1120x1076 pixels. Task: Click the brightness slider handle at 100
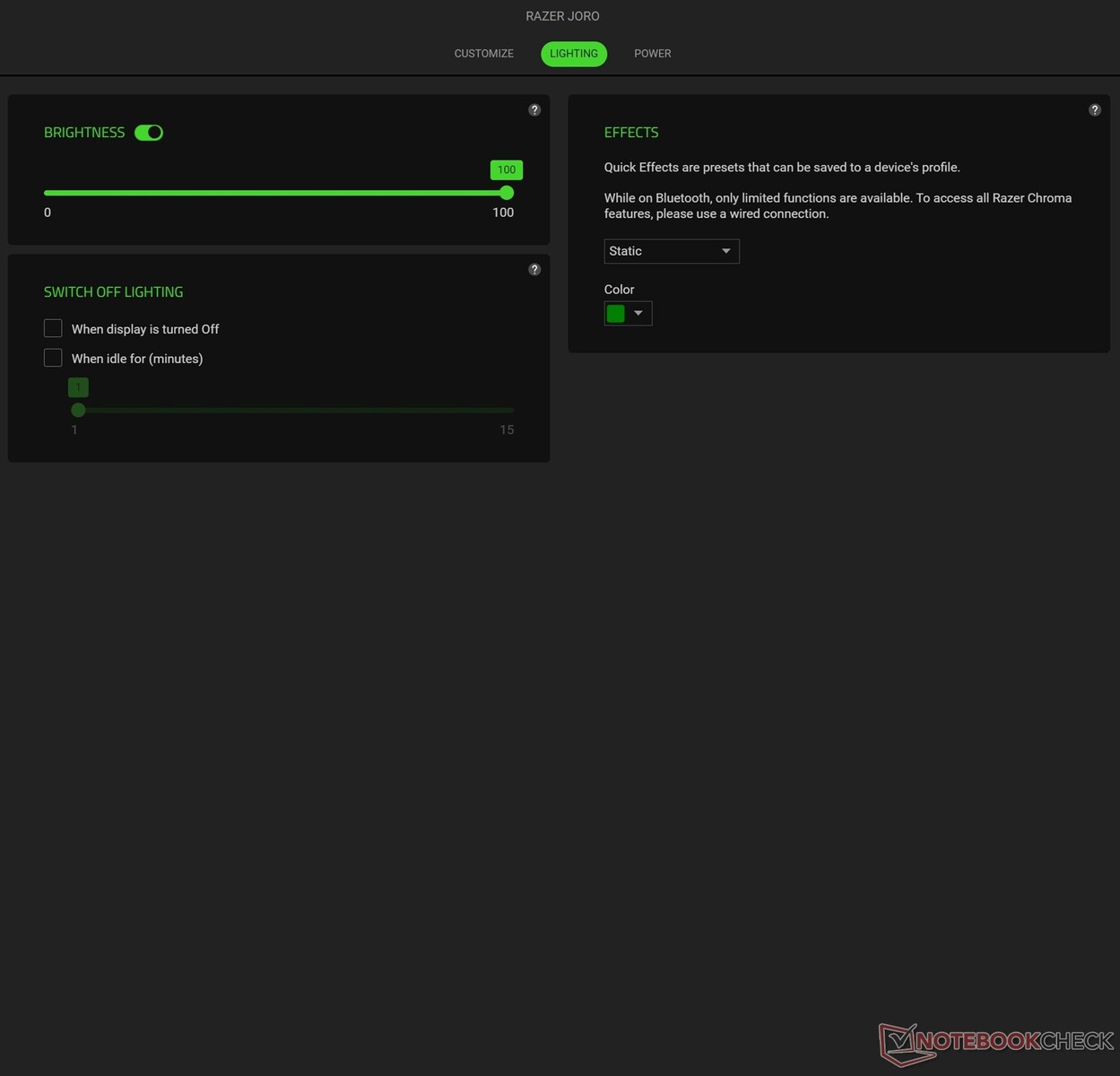507,193
